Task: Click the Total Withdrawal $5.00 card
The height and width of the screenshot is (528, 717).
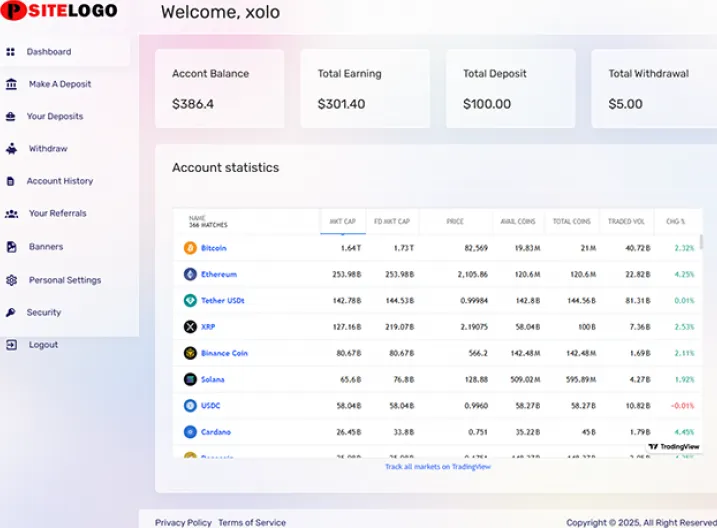Action: pos(654,89)
